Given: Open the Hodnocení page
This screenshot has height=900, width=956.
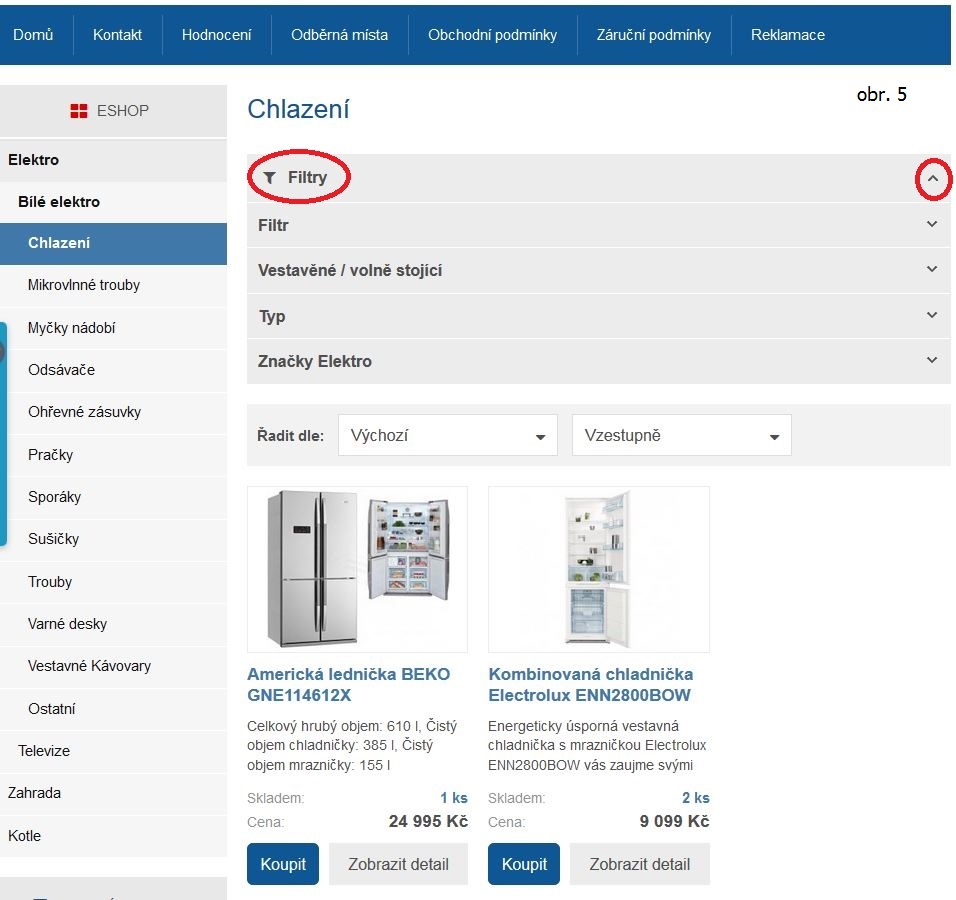Looking at the screenshot, I should (x=216, y=35).
